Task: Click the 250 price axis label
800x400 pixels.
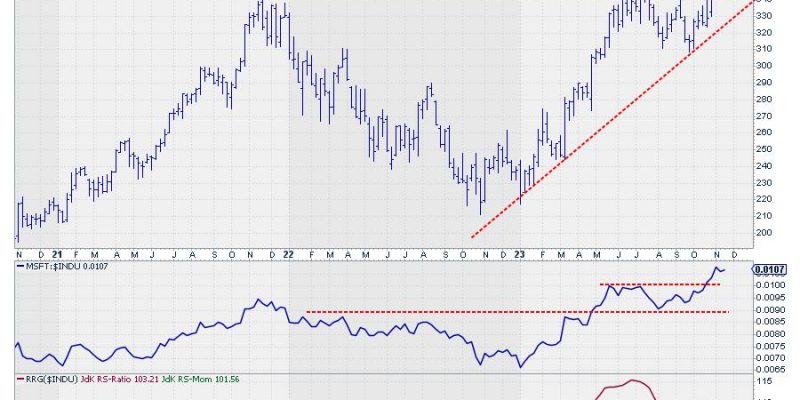Action: click(763, 149)
